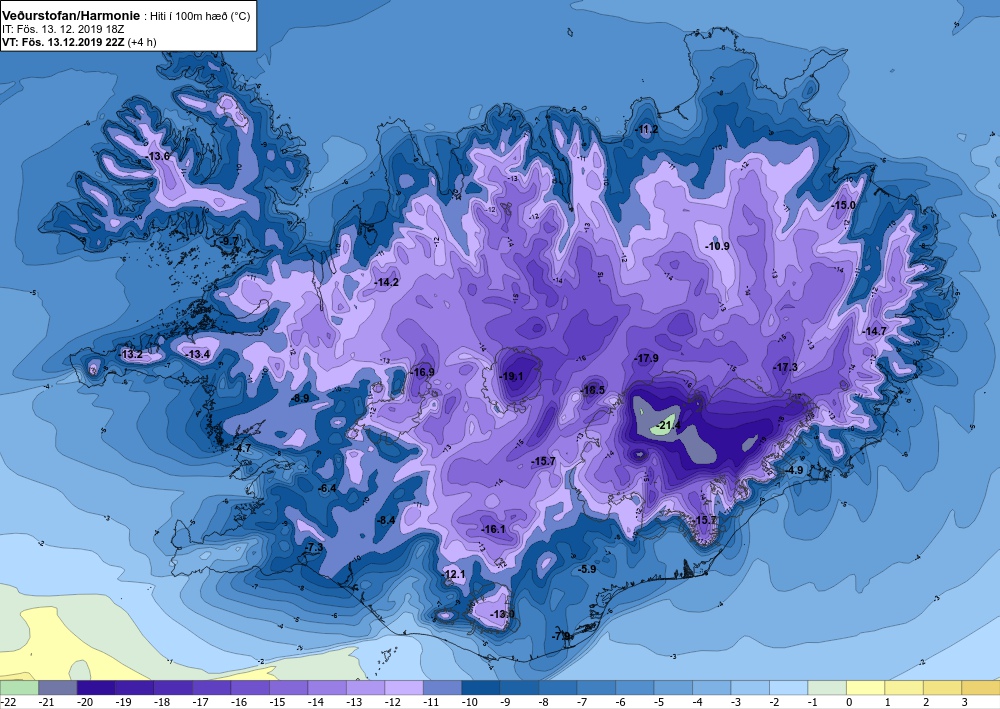This screenshot has height=709, width=1000.
Task: Click the -15 legend scale label
Action: 277,702
